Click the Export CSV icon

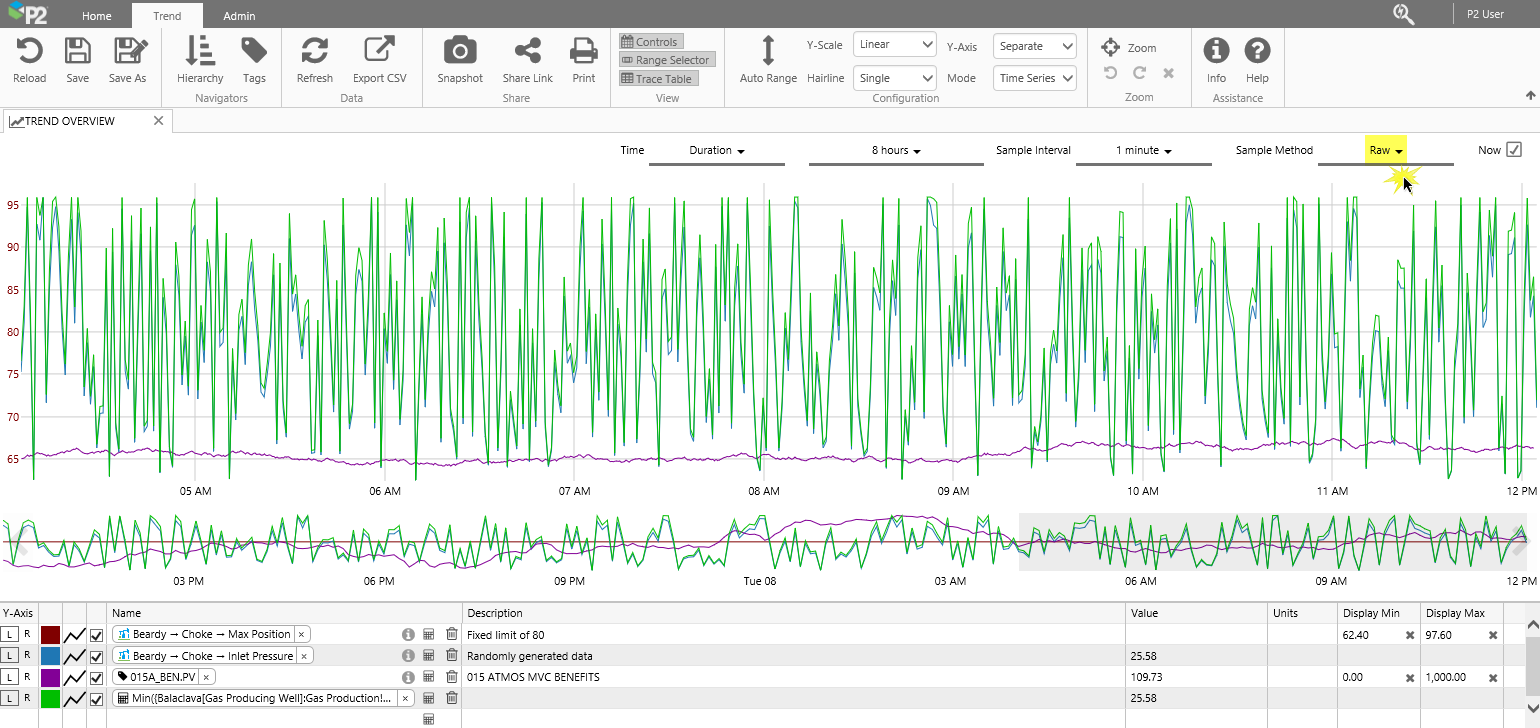point(379,51)
